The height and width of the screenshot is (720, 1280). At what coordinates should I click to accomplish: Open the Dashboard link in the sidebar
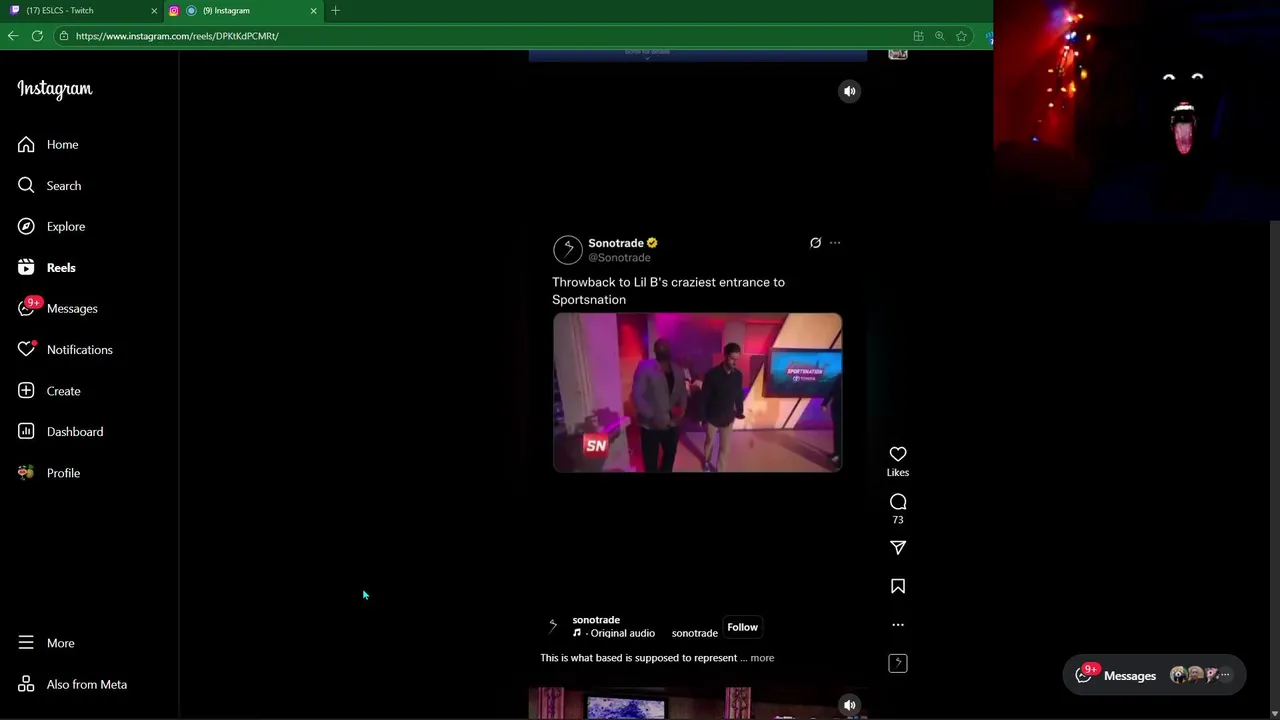74,432
